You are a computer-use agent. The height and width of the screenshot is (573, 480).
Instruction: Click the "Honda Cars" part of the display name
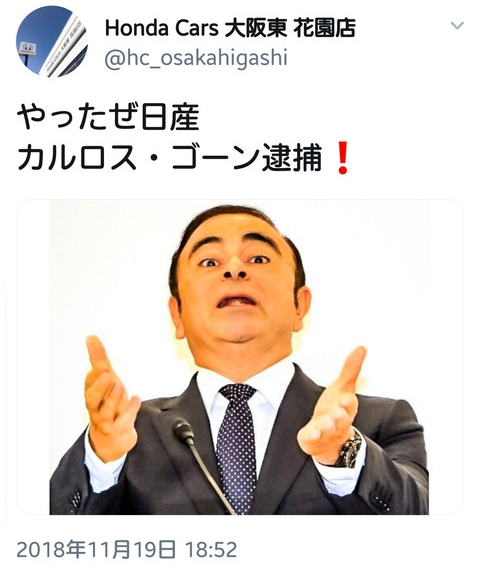tap(162, 28)
